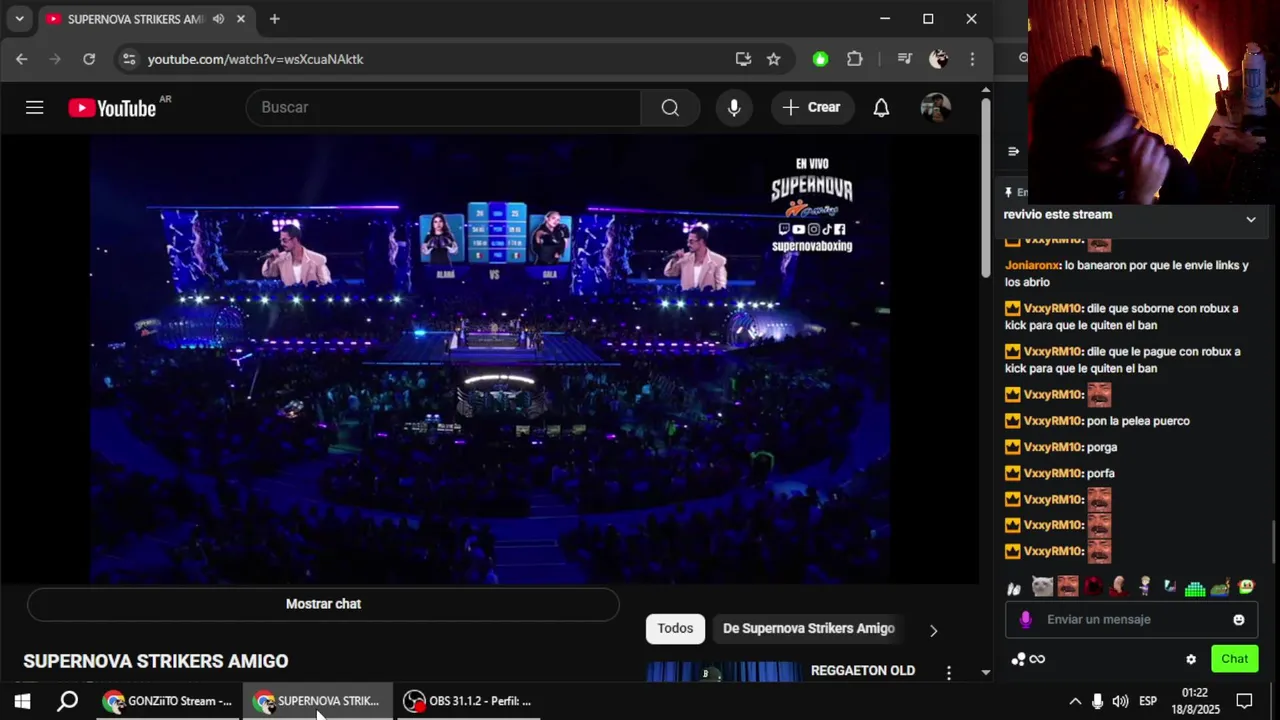The image size is (1280, 720).
Task: Open clock showing 01:22
Action: (1194, 701)
